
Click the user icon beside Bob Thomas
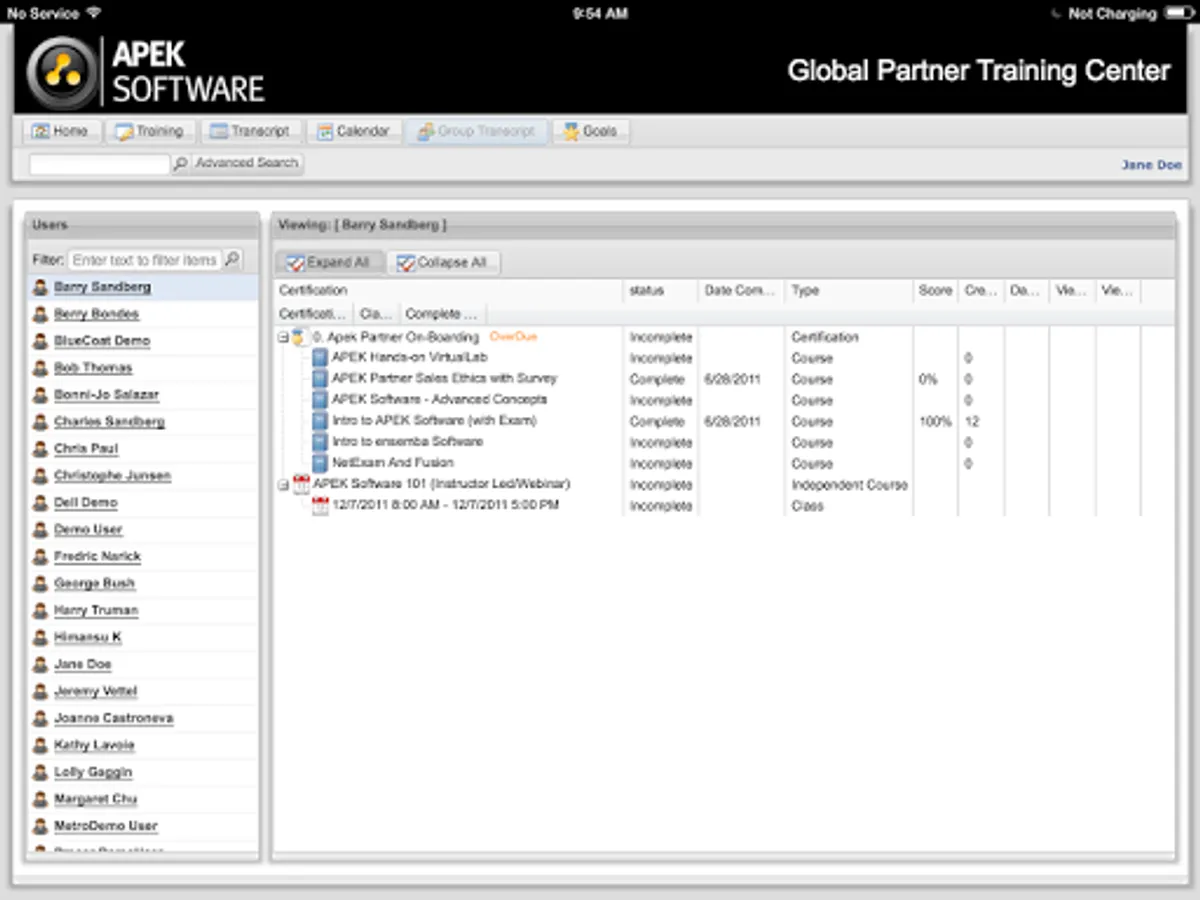(40, 368)
